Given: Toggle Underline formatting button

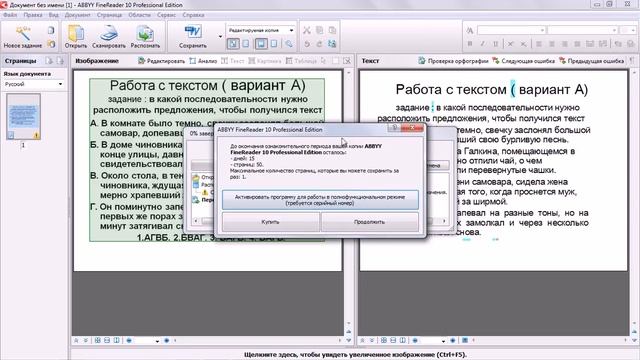Looking at the screenshot, I should click(496, 44).
